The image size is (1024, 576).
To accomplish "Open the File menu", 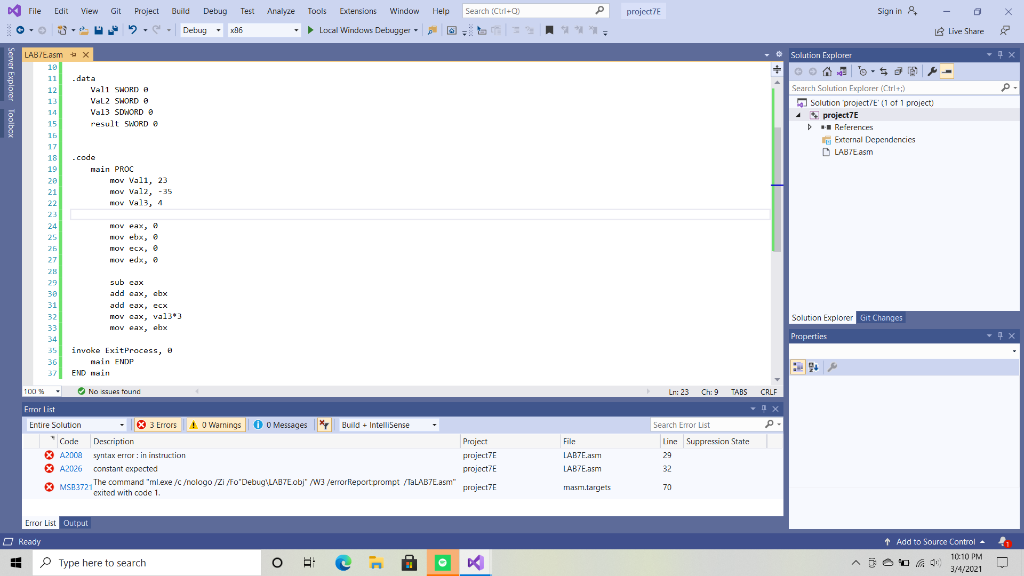I will [35, 11].
